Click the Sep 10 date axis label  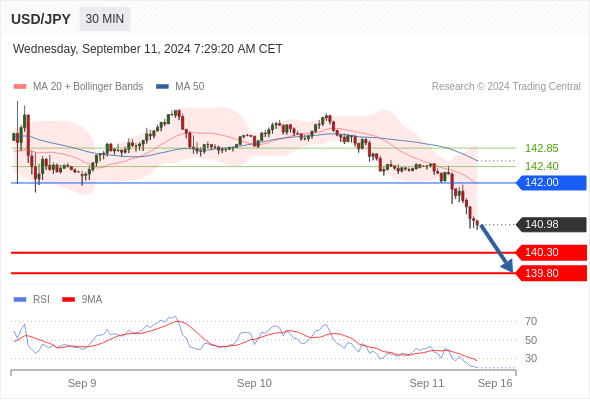254,383
